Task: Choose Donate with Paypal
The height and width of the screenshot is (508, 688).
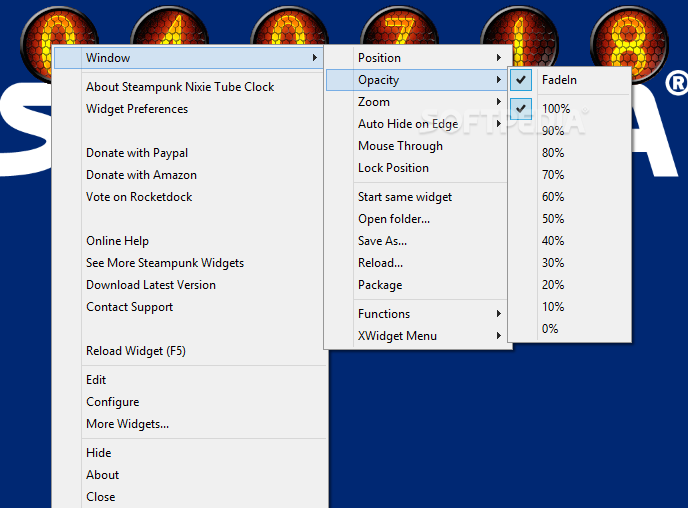Action: (x=189, y=153)
